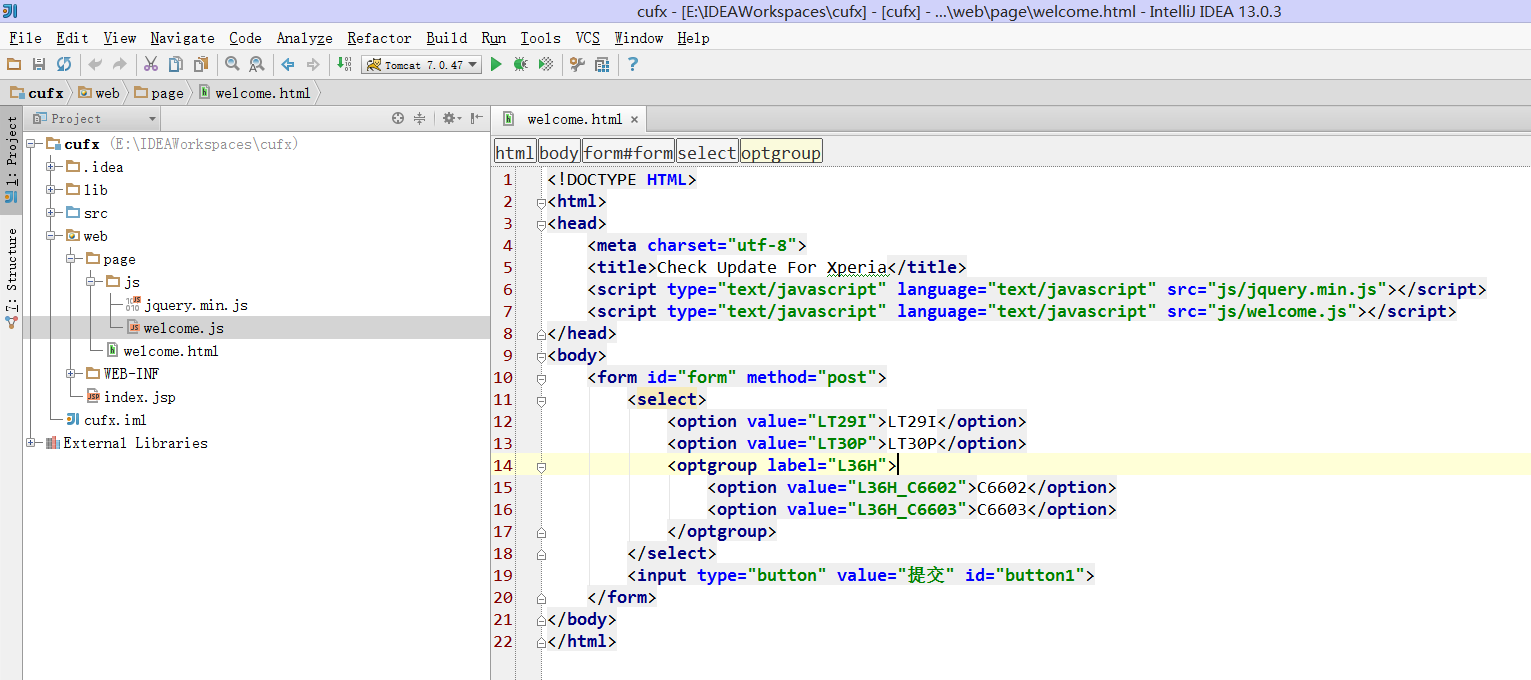The height and width of the screenshot is (680, 1531).
Task: Close the welcome.html editor tab
Action: [x=634, y=119]
